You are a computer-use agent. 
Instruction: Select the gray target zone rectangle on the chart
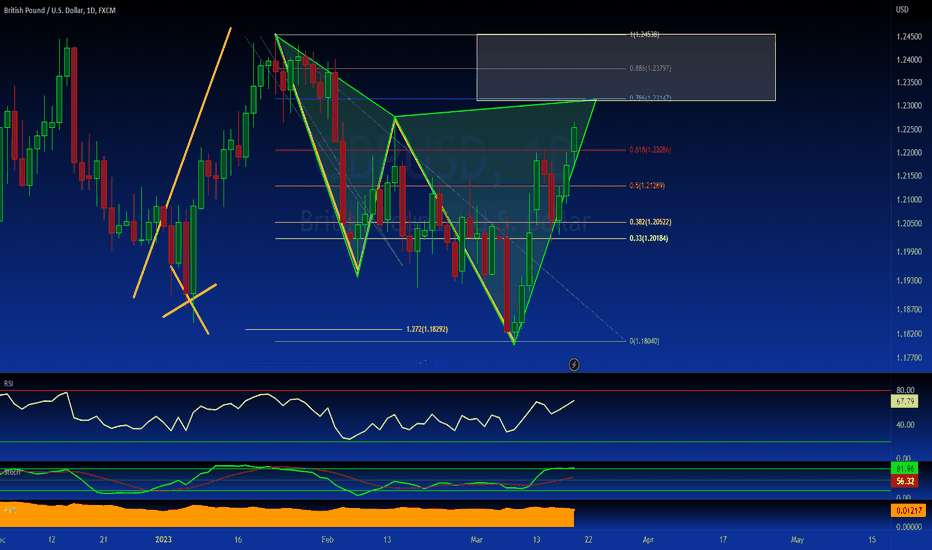pos(626,67)
